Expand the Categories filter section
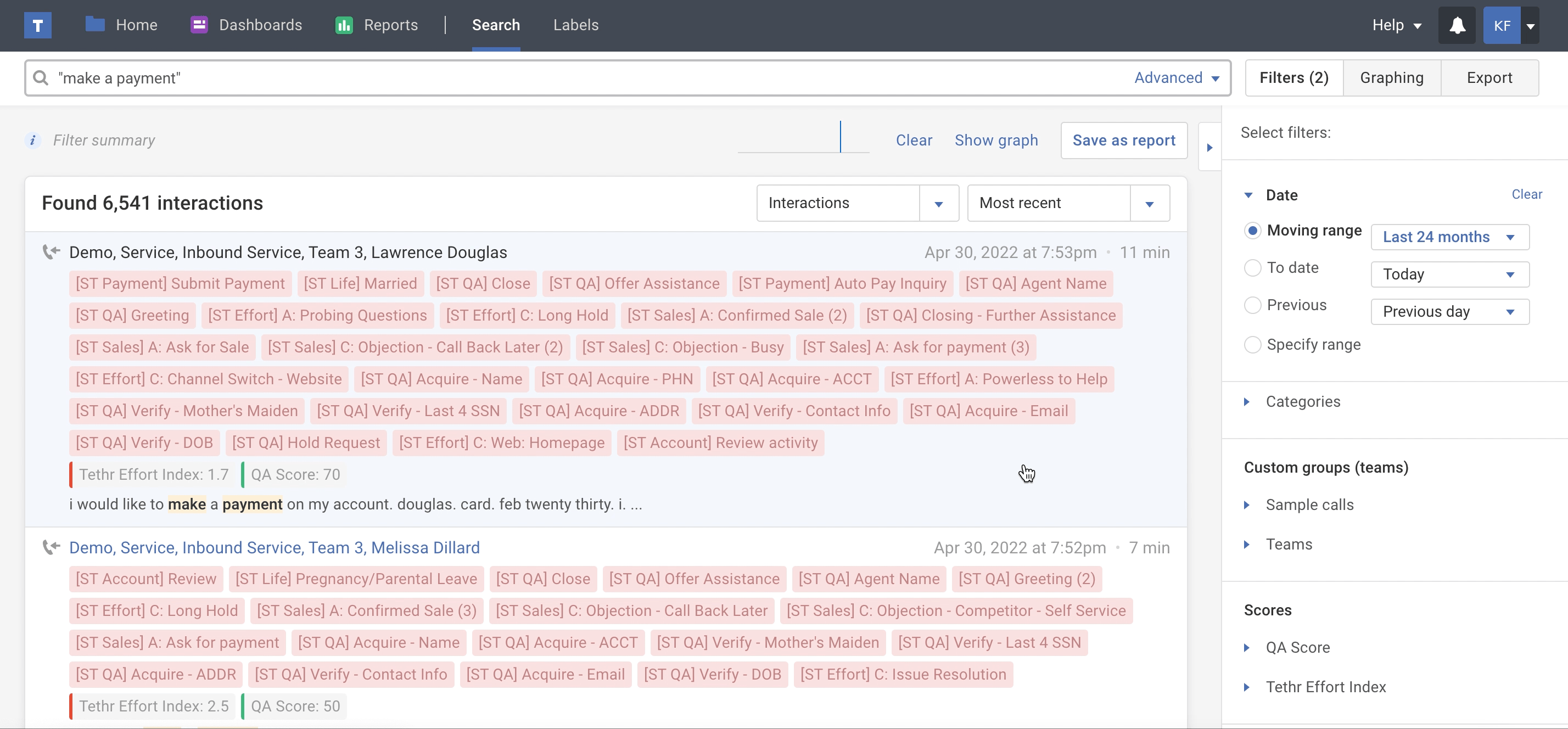 (1303, 402)
